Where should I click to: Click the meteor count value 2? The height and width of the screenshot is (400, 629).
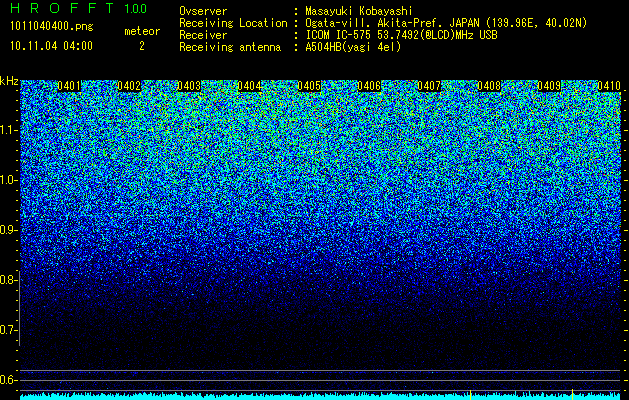142,46
